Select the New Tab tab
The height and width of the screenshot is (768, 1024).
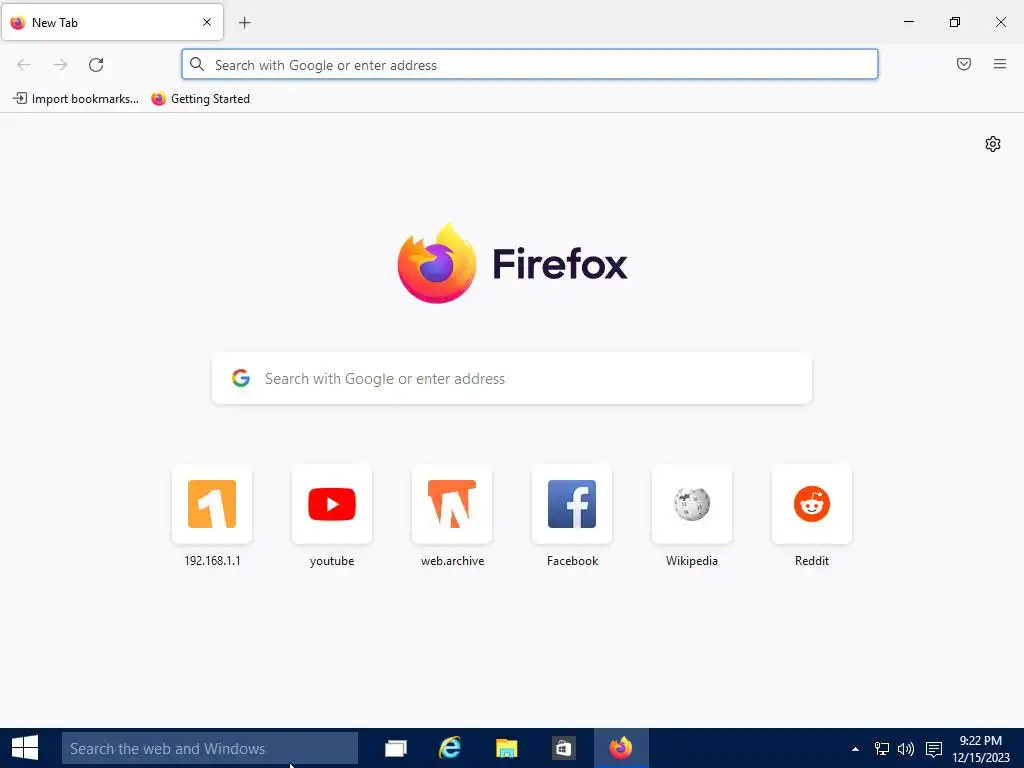point(112,22)
